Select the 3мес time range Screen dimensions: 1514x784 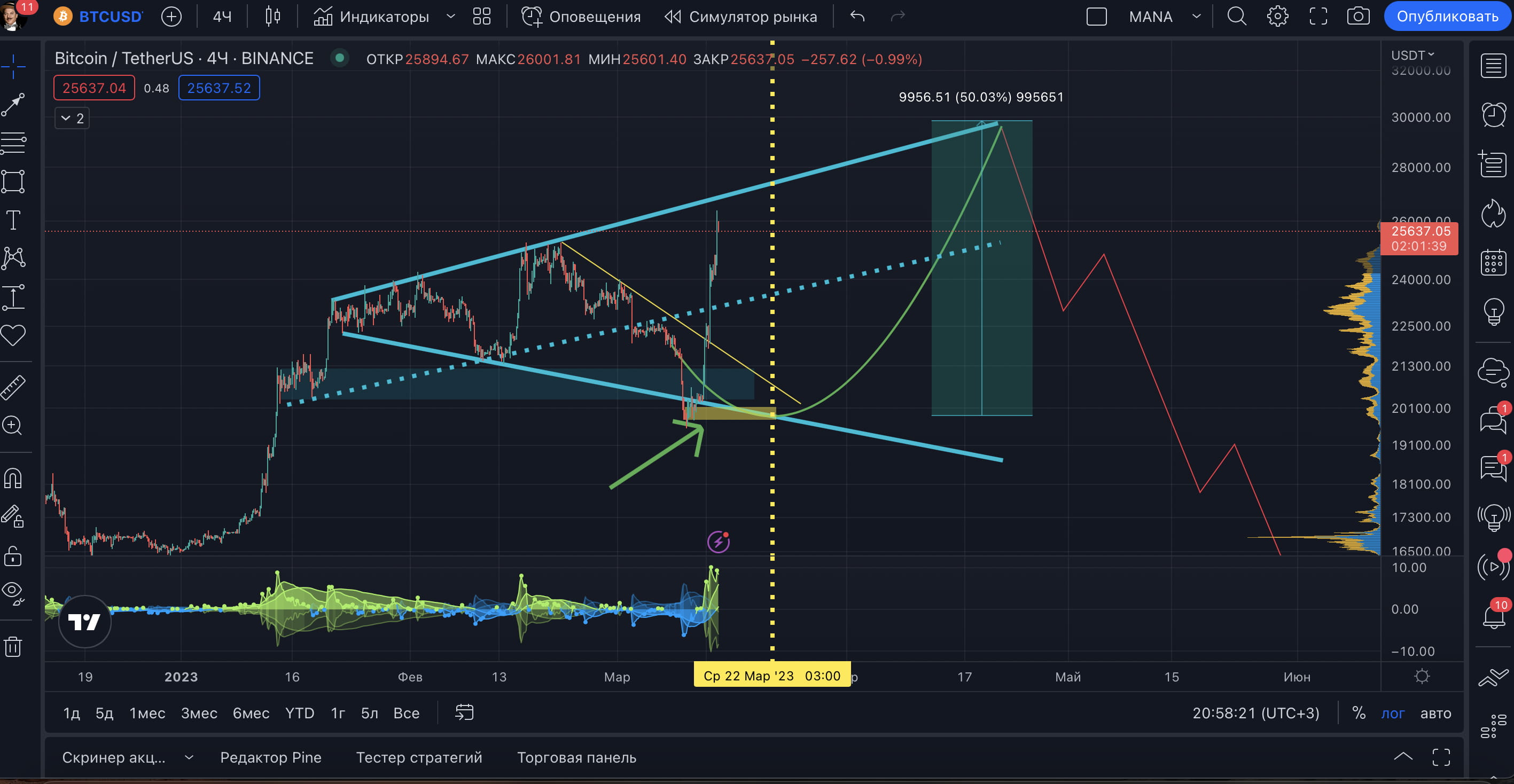tap(199, 713)
